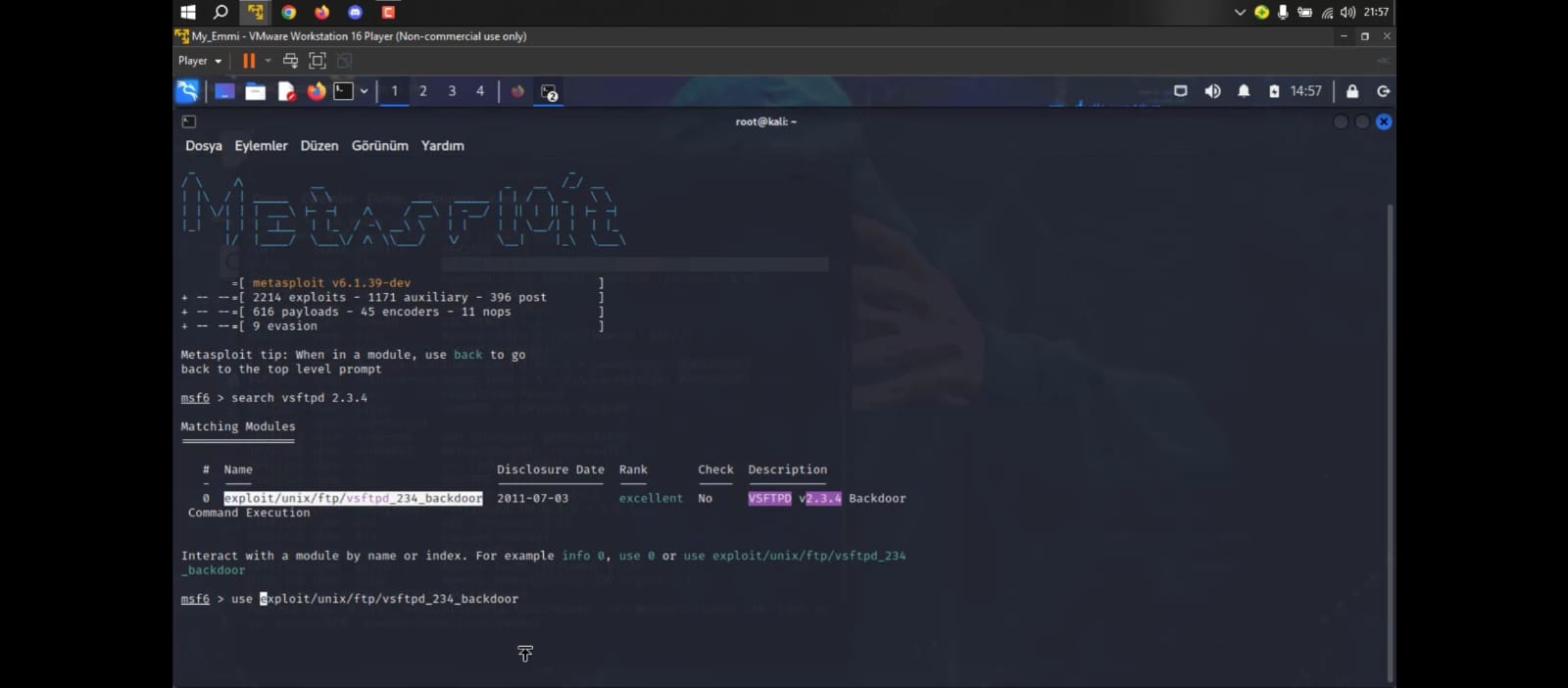The height and width of the screenshot is (688, 1568).
Task: Open the Görünüm menu
Action: tap(380, 145)
